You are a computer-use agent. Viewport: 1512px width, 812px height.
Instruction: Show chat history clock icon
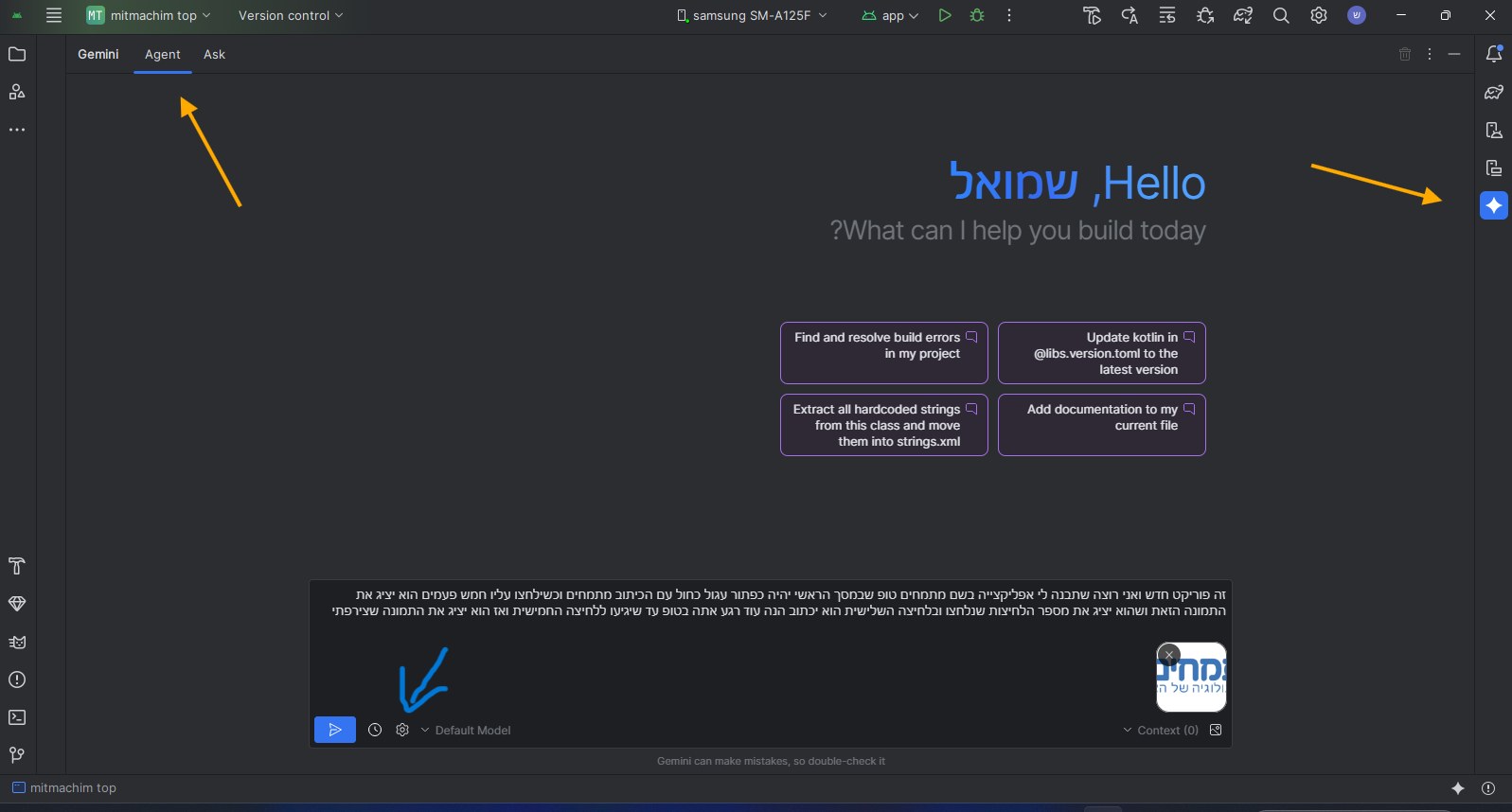click(375, 730)
